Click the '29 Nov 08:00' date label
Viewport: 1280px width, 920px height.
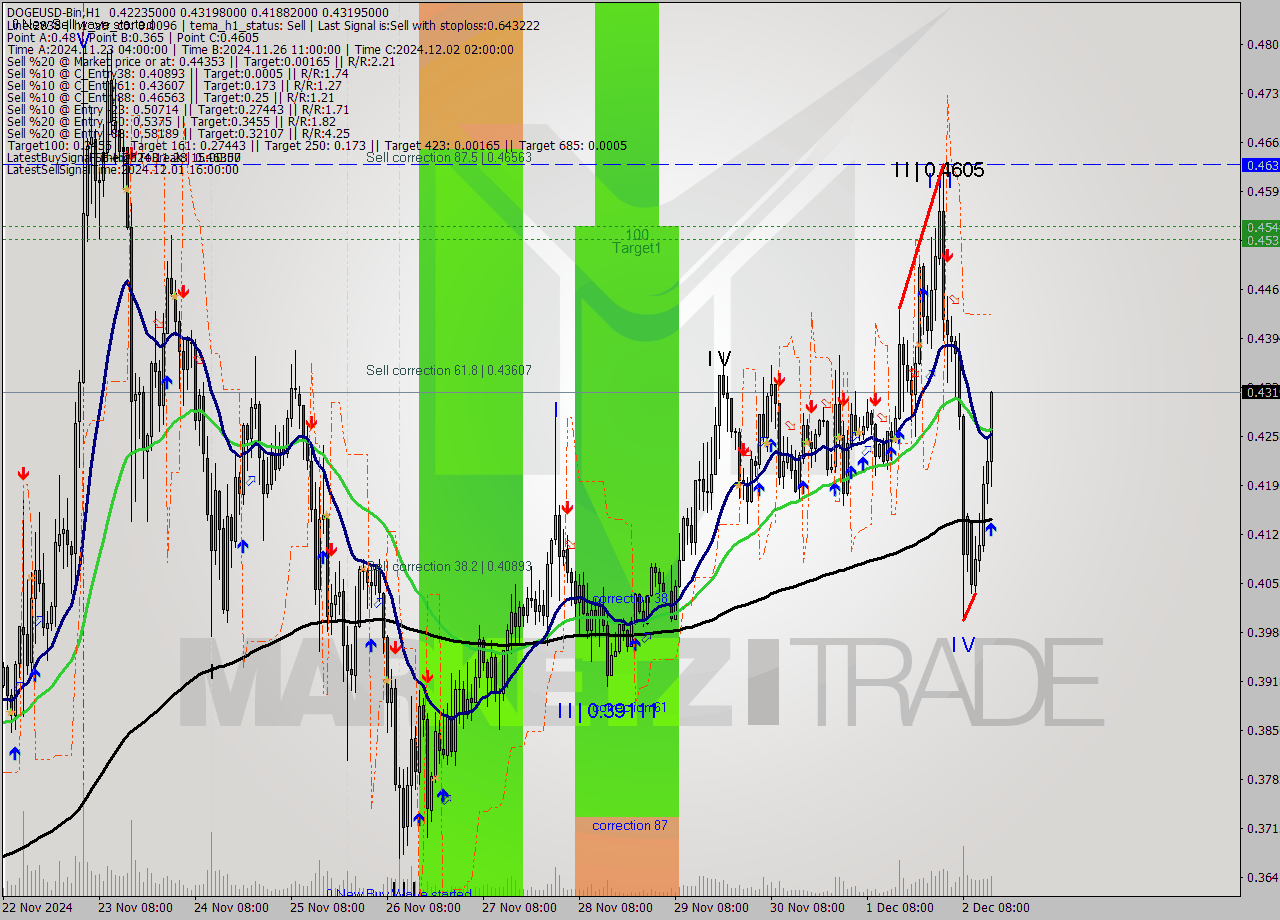coord(713,908)
